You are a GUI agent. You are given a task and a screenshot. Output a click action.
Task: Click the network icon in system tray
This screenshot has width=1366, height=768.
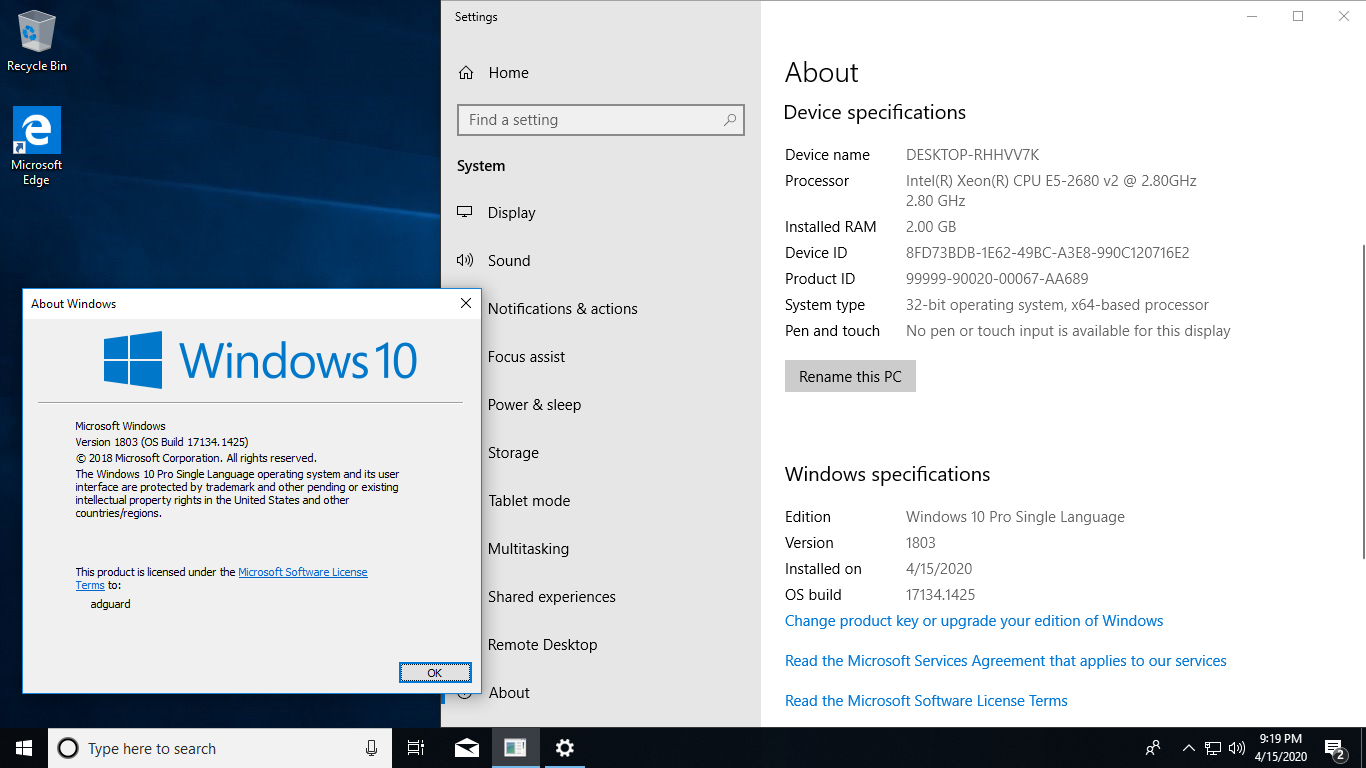pyautogui.click(x=1213, y=748)
